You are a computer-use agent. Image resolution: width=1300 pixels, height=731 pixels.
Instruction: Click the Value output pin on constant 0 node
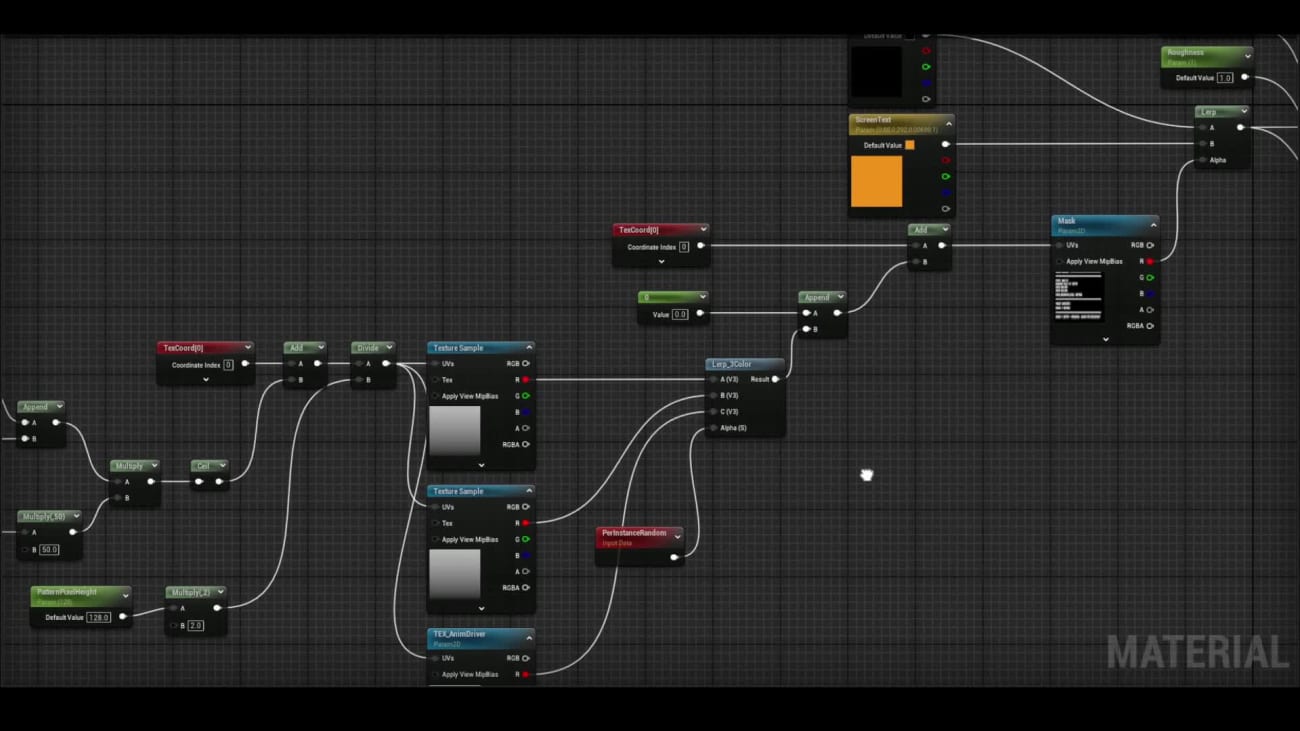click(x=699, y=313)
